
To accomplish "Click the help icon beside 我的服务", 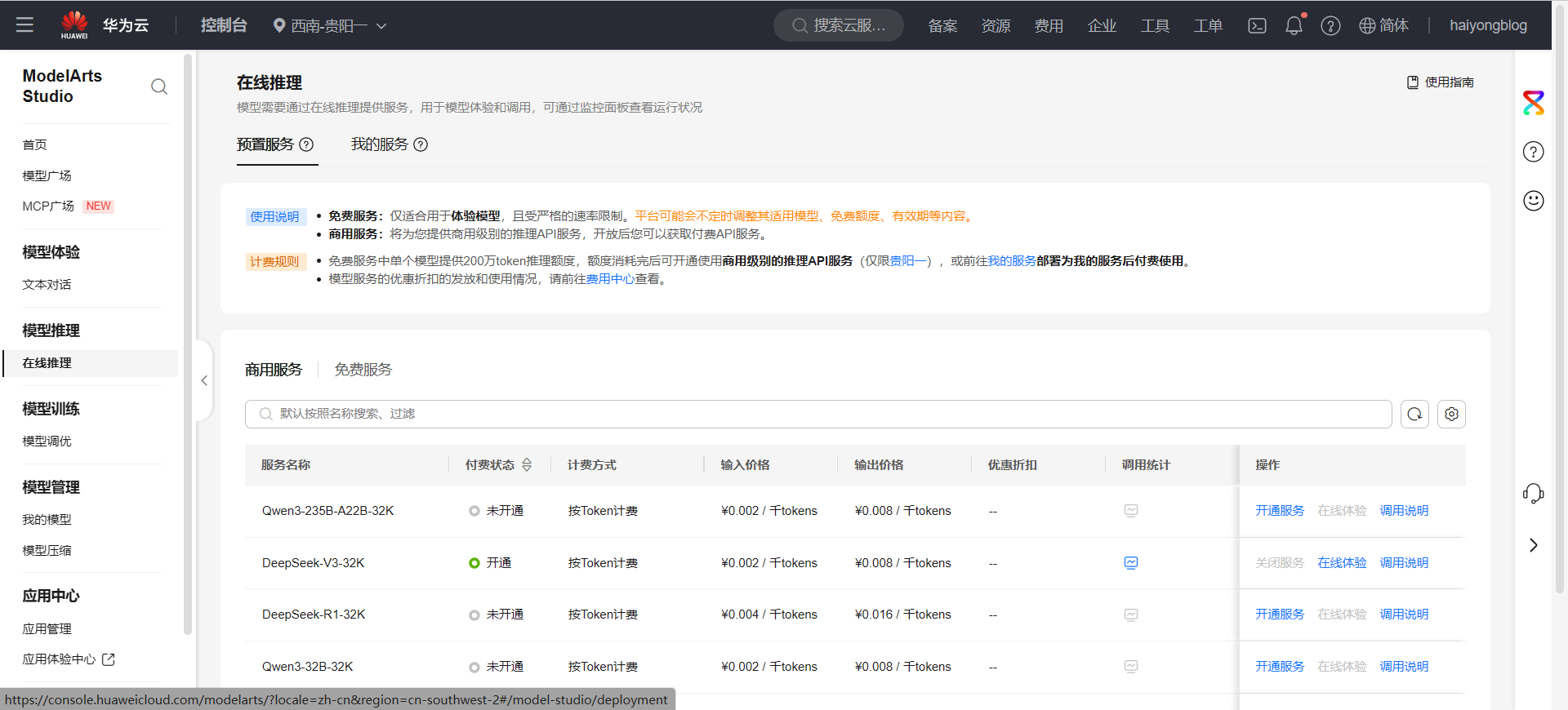I will pos(421,144).
